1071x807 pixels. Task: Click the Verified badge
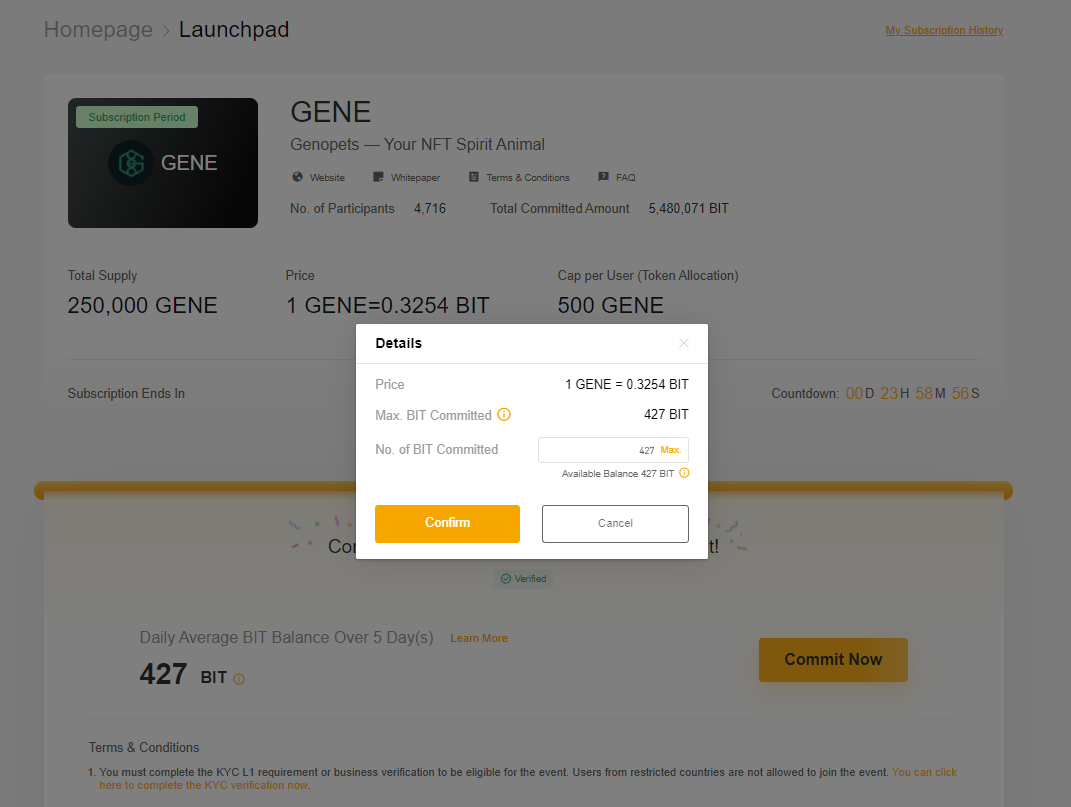(524, 579)
